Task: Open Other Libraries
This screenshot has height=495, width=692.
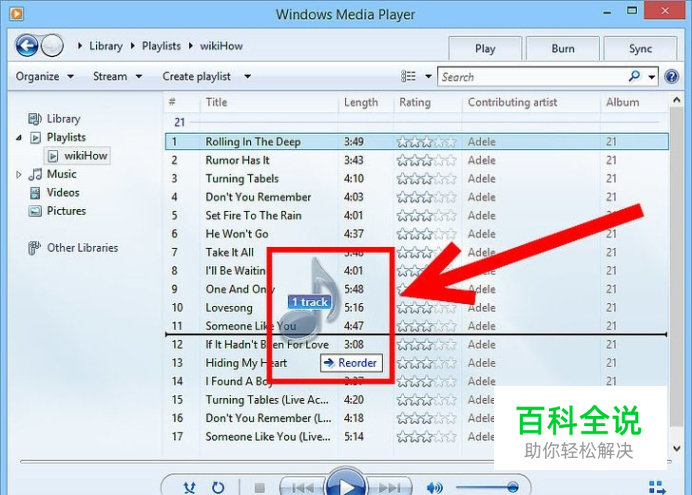Action: [83, 248]
